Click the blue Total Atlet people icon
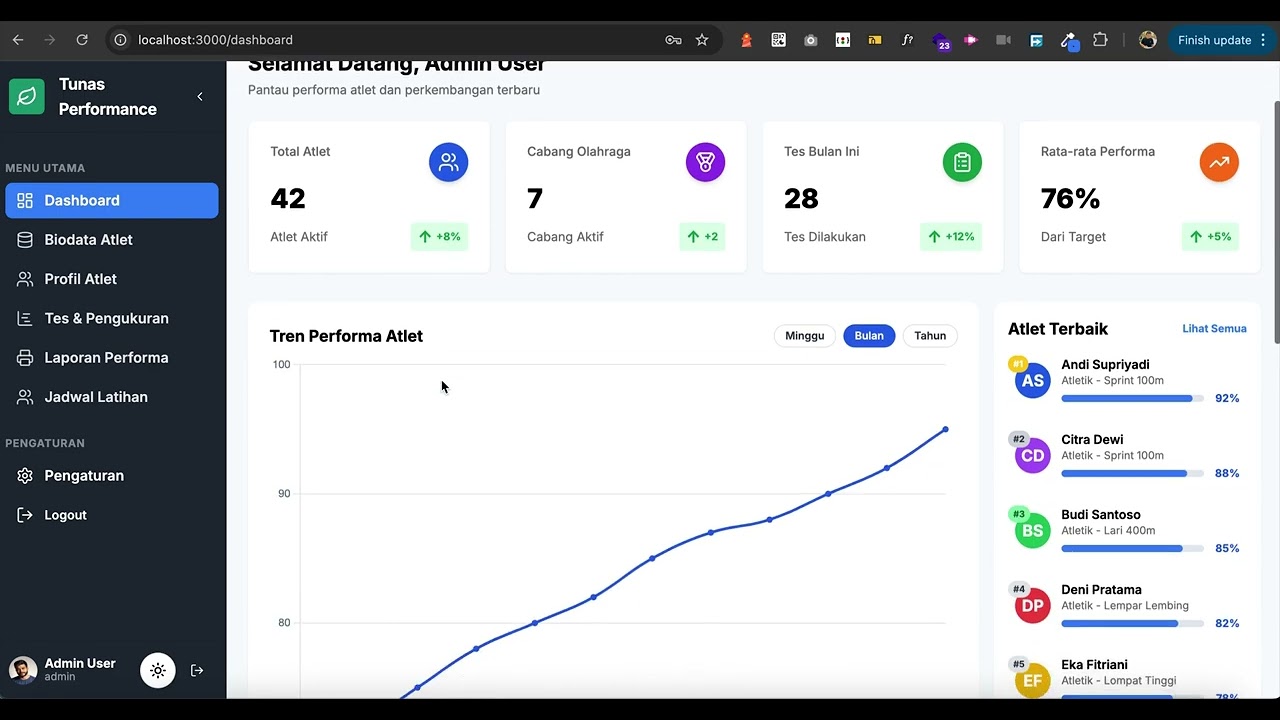Image resolution: width=1280 pixels, height=720 pixels. coord(449,162)
